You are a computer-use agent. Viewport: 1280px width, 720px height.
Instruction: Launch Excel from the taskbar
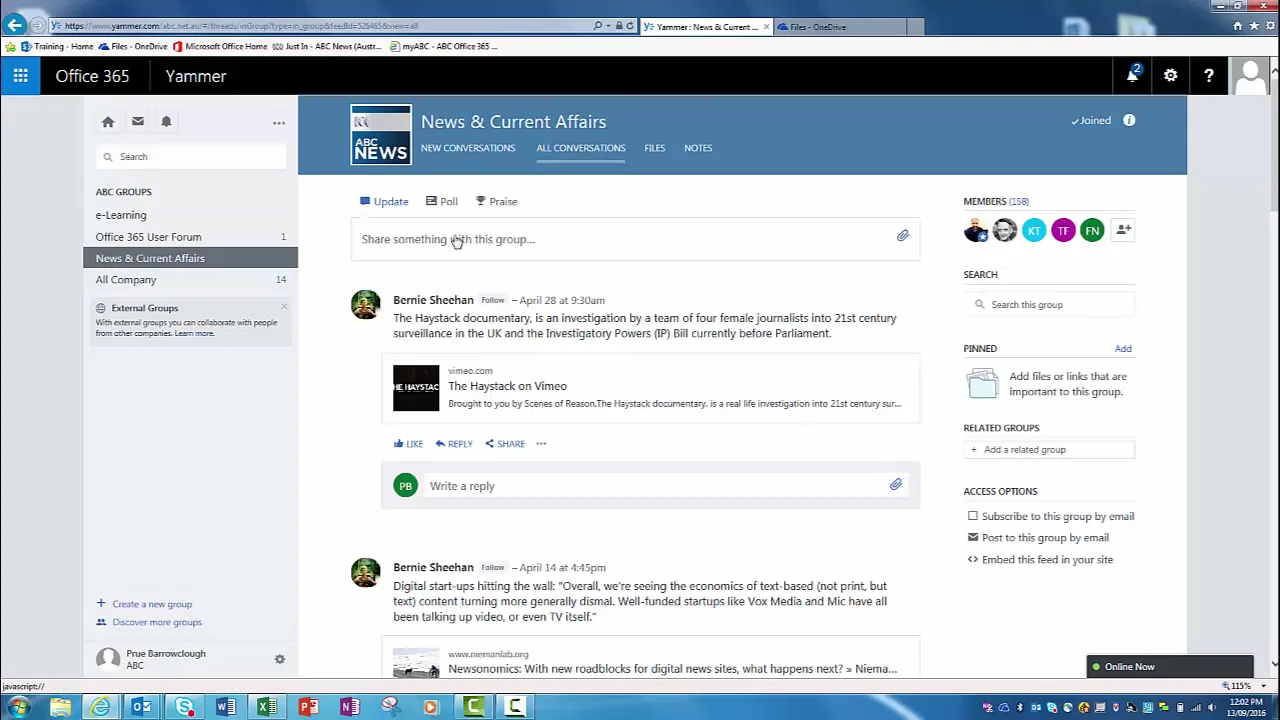point(267,708)
